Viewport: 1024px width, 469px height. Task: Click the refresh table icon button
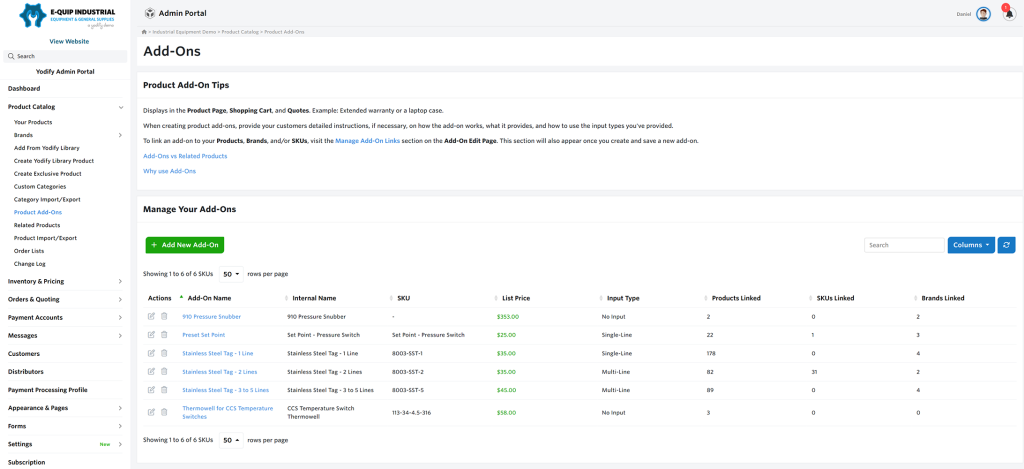coord(1007,245)
